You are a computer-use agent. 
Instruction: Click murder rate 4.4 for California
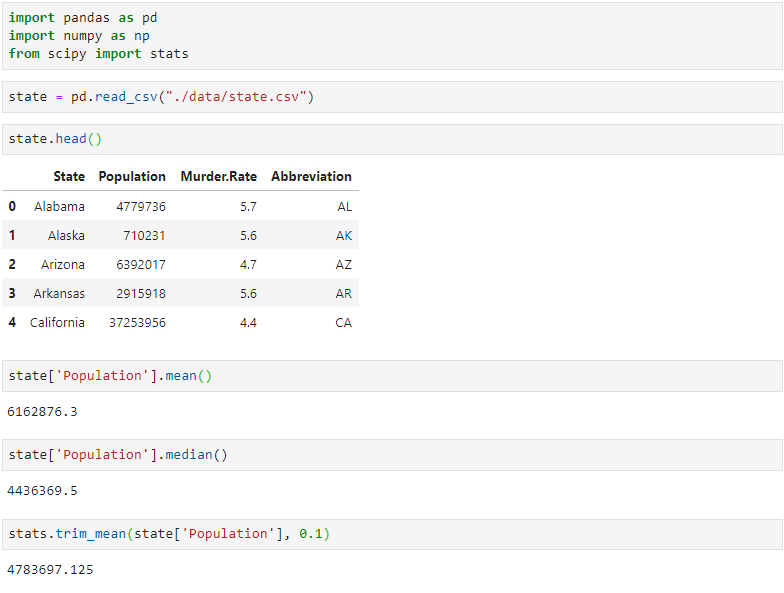[x=248, y=322]
